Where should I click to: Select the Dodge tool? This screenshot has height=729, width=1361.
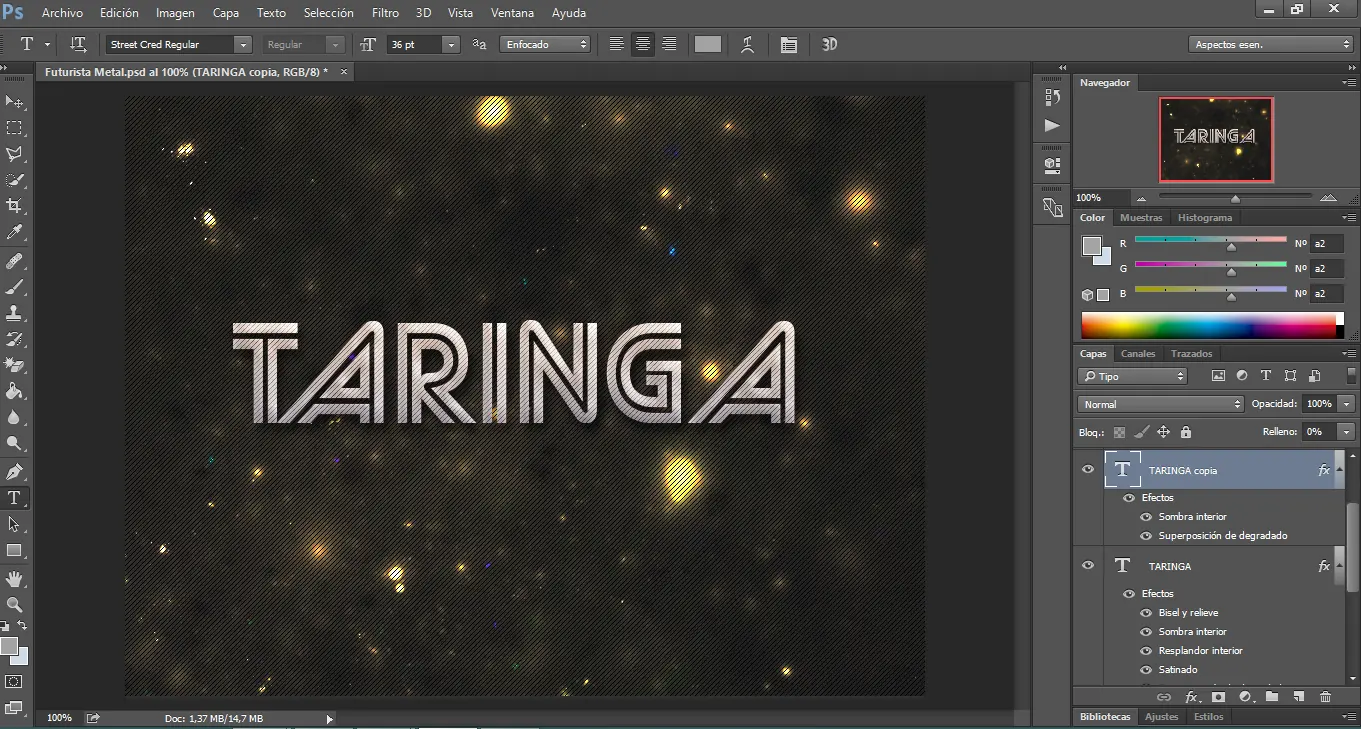tap(14, 443)
